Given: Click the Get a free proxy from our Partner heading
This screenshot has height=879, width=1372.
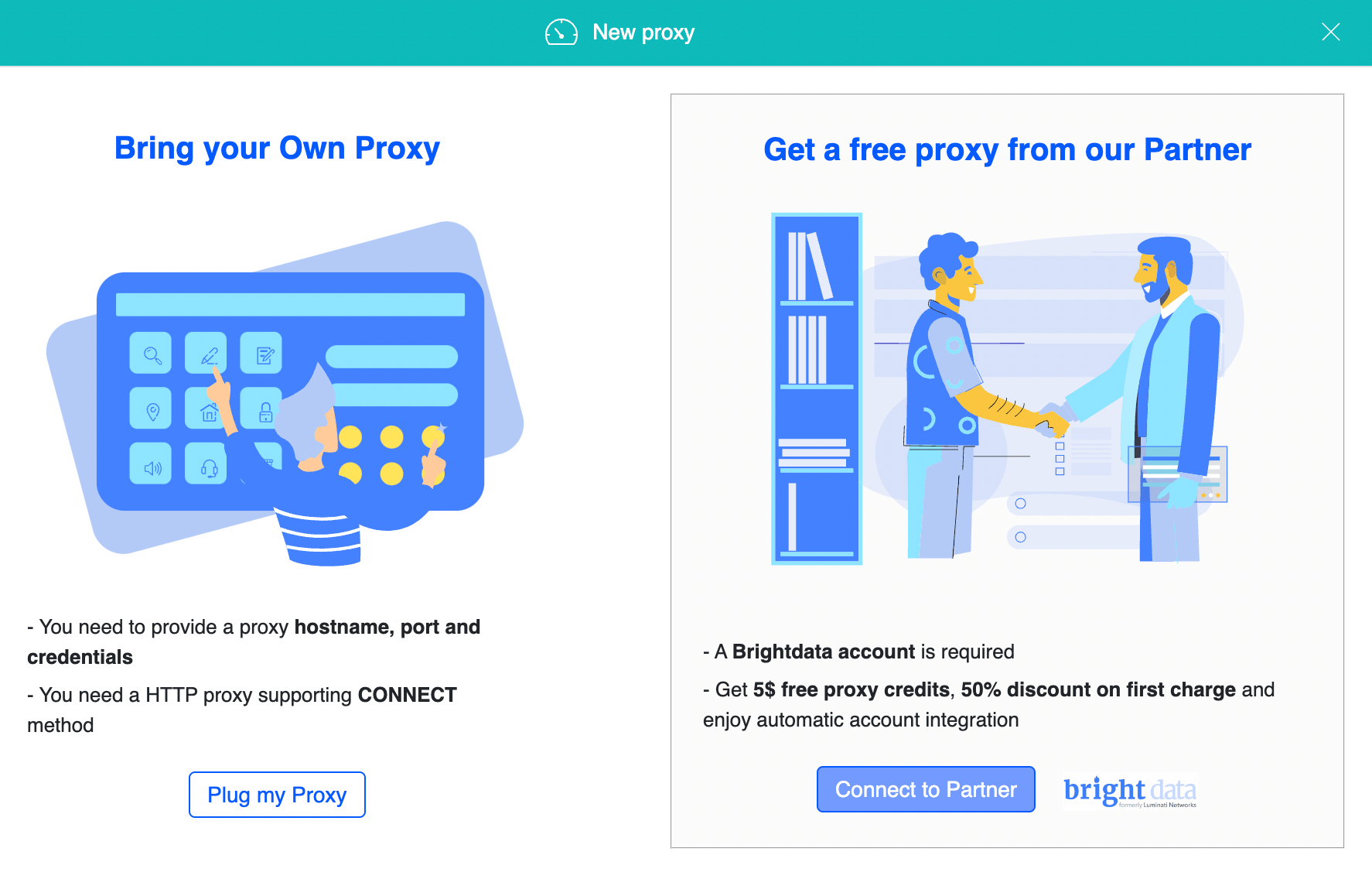Looking at the screenshot, I should coord(1007,149).
